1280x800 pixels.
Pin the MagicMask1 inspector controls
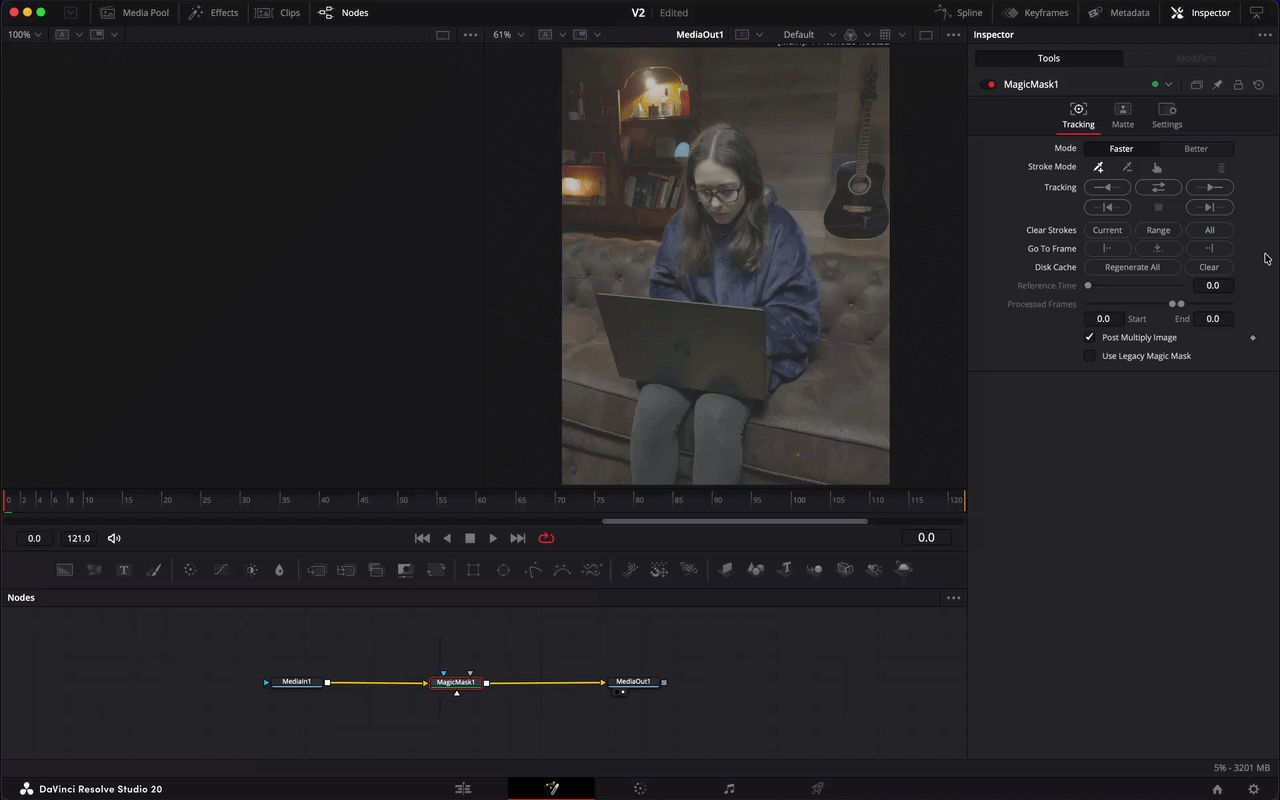pyautogui.click(x=1217, y=85)
